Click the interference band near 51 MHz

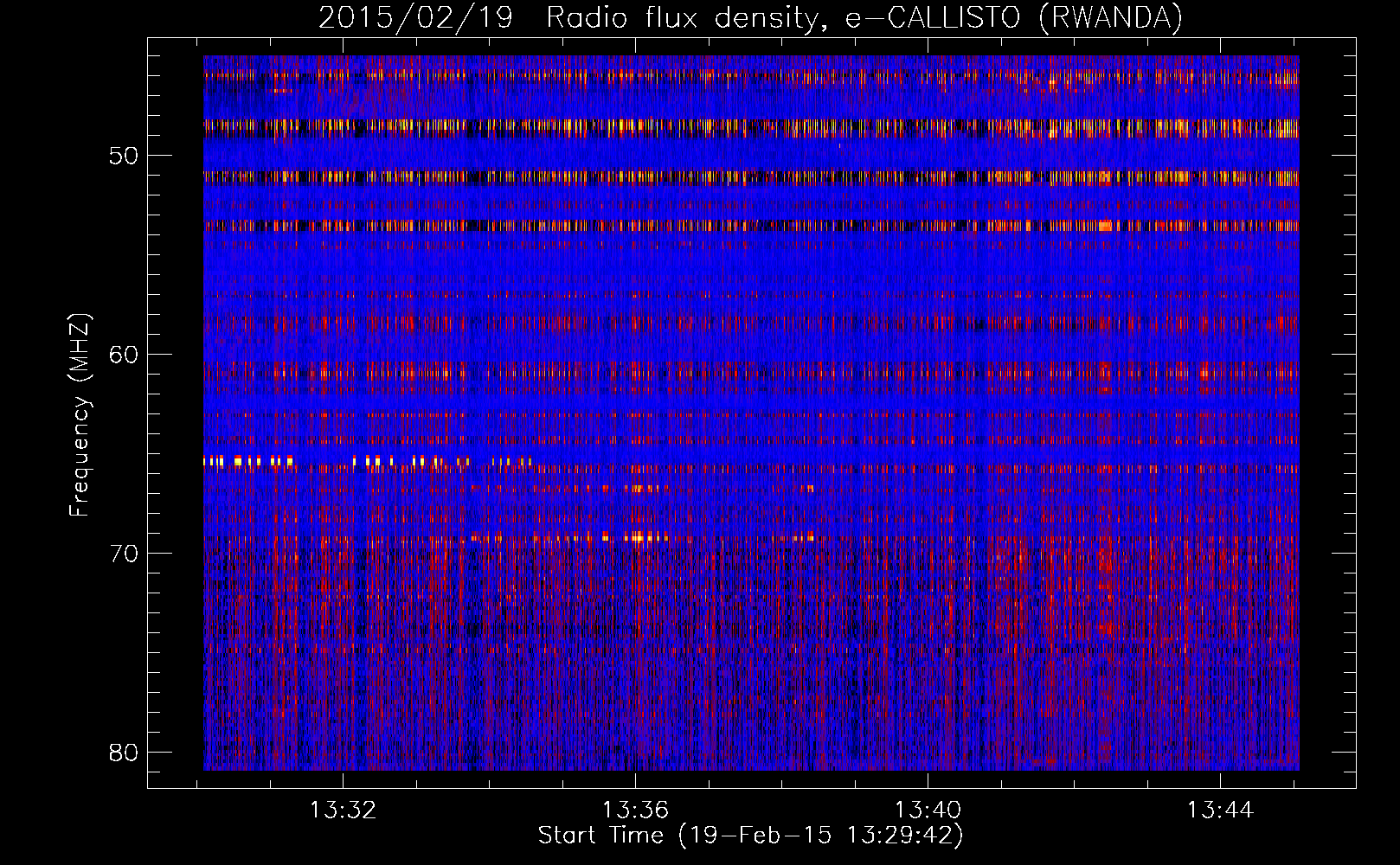click(x=606, y=177)
